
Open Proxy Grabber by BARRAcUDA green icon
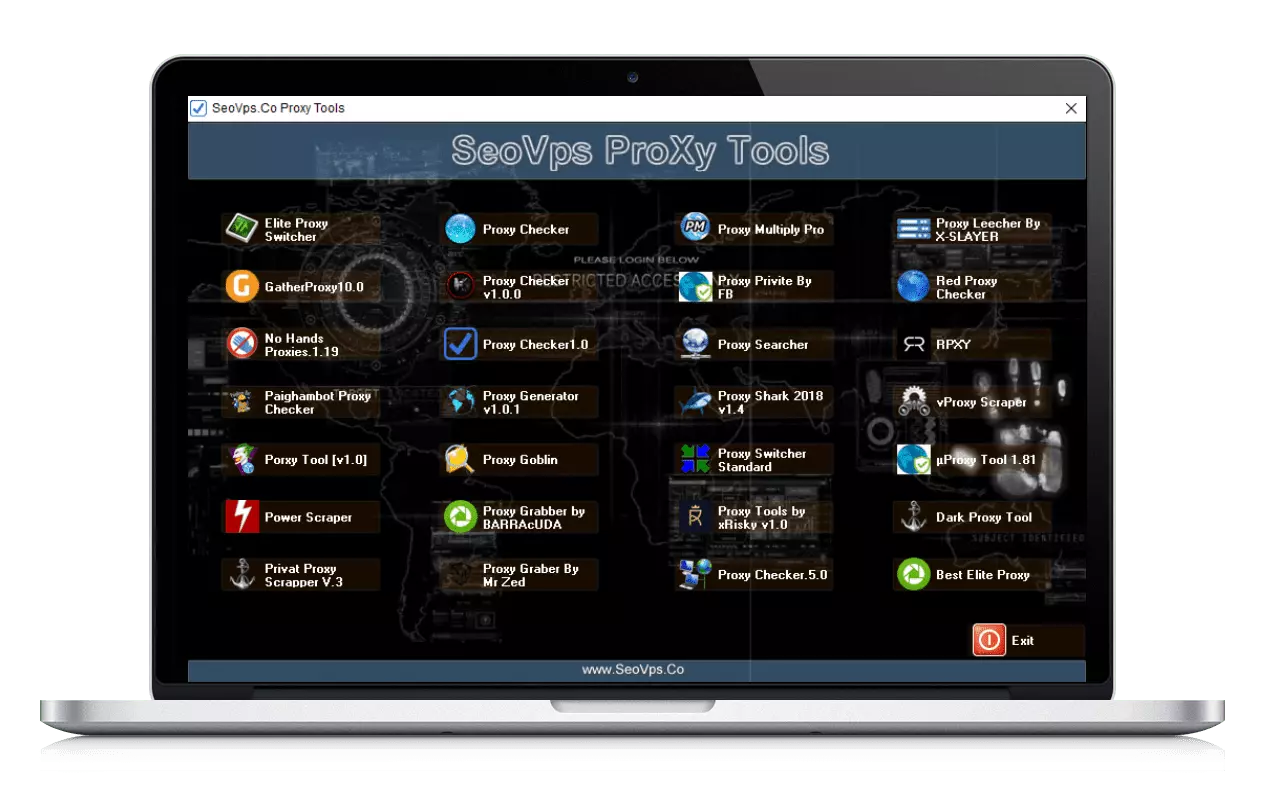pos(460,517)
